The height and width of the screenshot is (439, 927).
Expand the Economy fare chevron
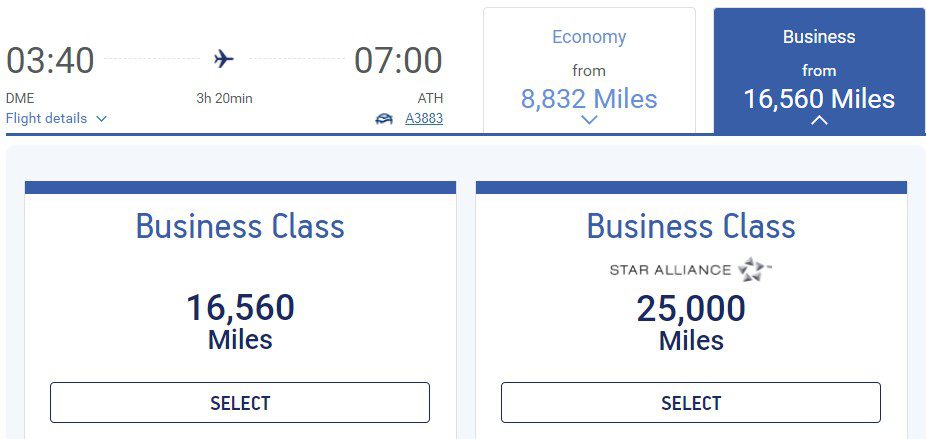tap(589, 120)
